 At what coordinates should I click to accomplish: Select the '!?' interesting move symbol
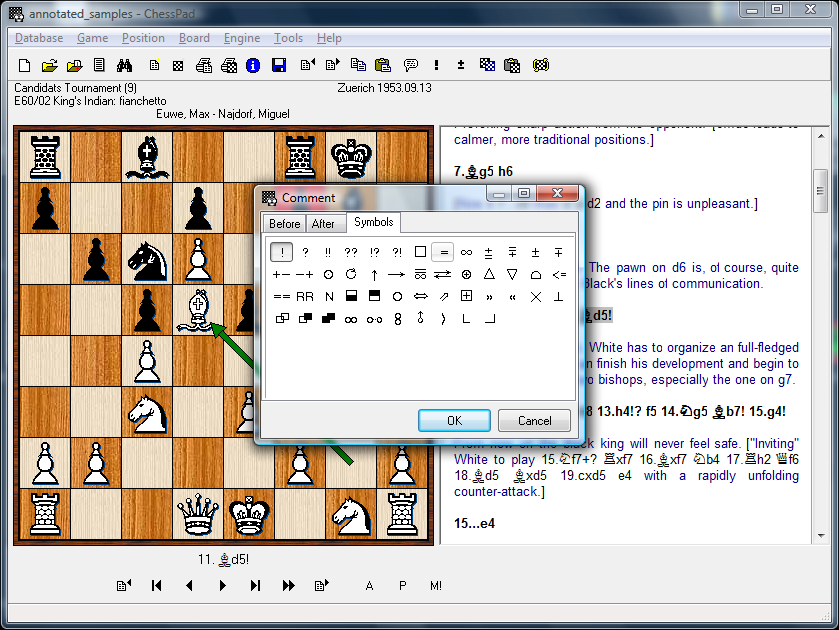coord(374,252)
